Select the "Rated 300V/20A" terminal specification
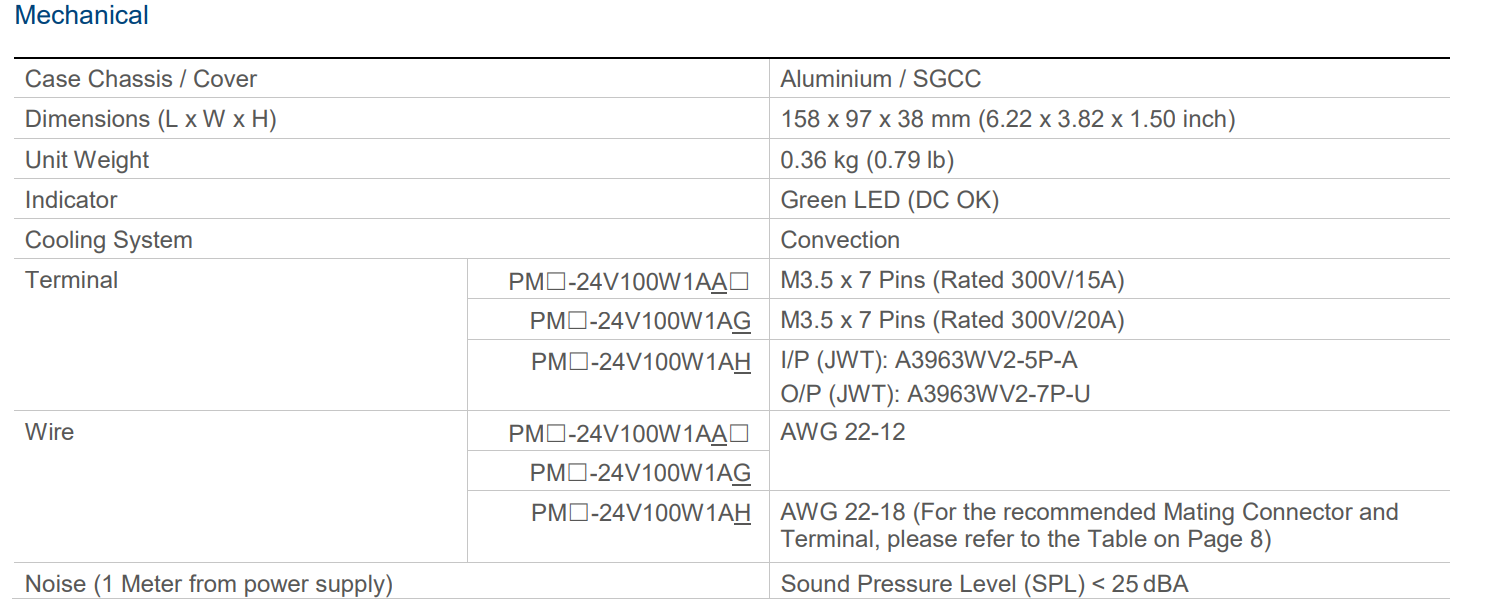The image size is (1493, 612). 1029,320
